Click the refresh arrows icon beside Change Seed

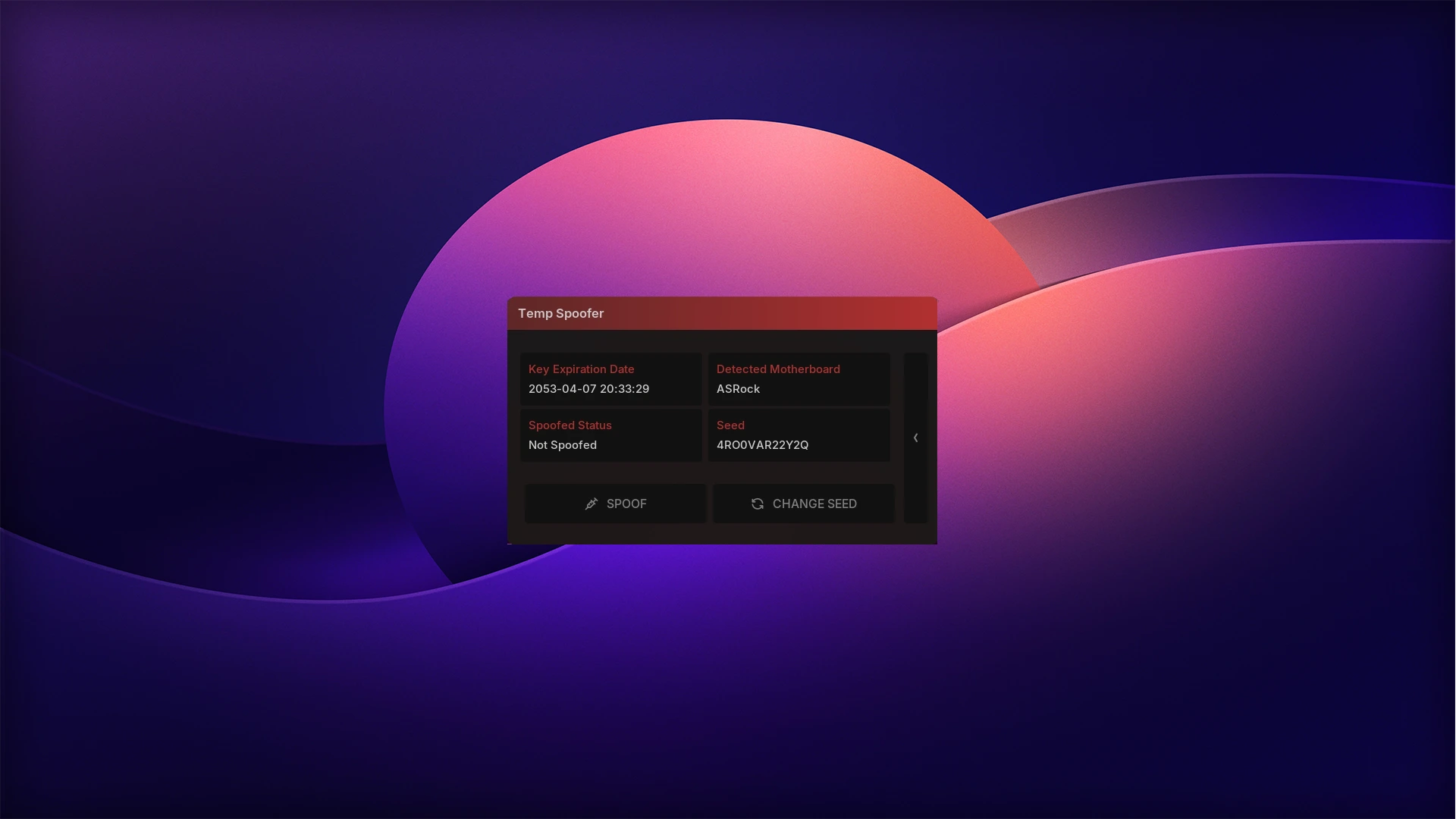coord(757,504)
